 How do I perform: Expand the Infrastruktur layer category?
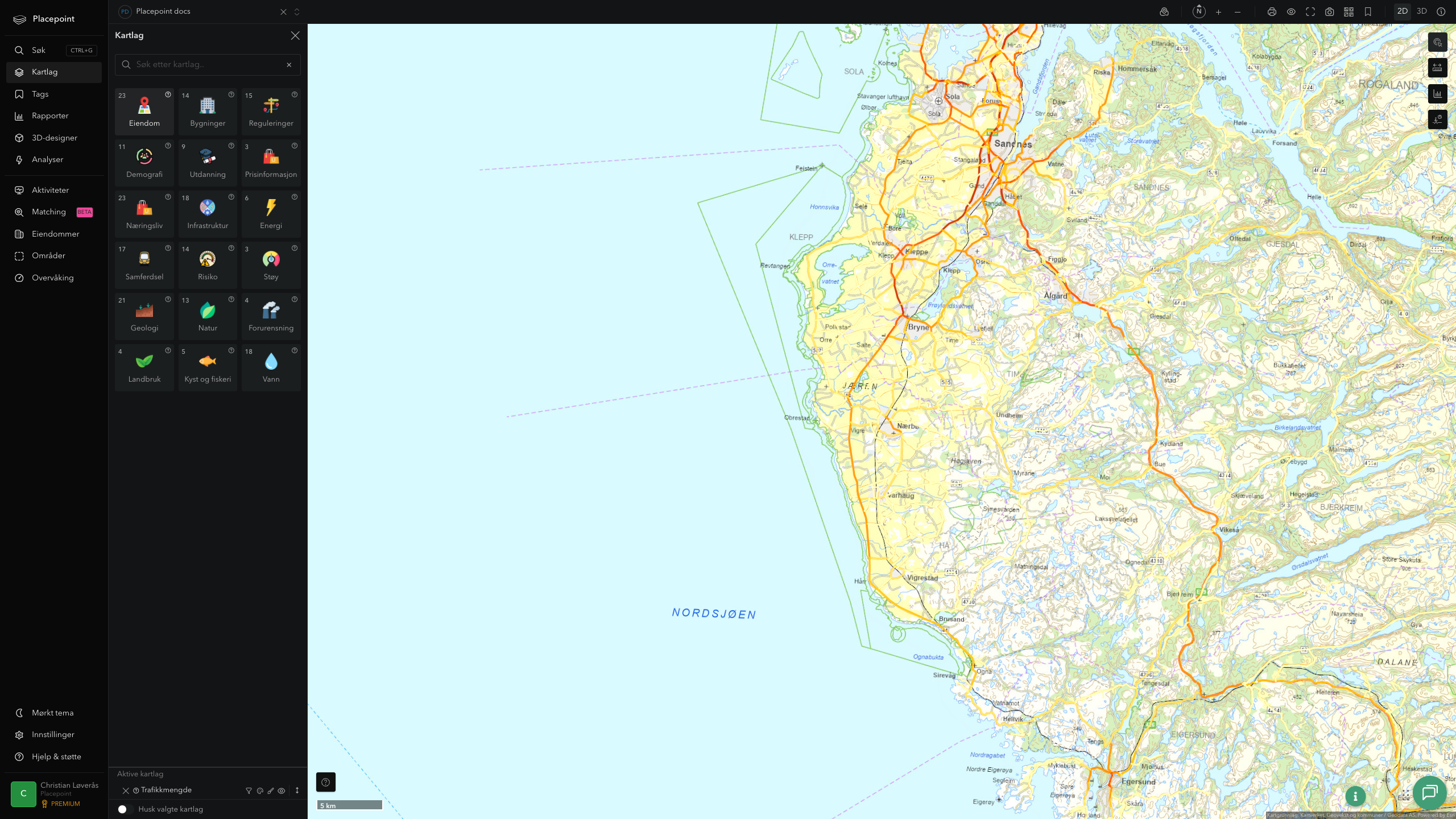pos(208,214)
